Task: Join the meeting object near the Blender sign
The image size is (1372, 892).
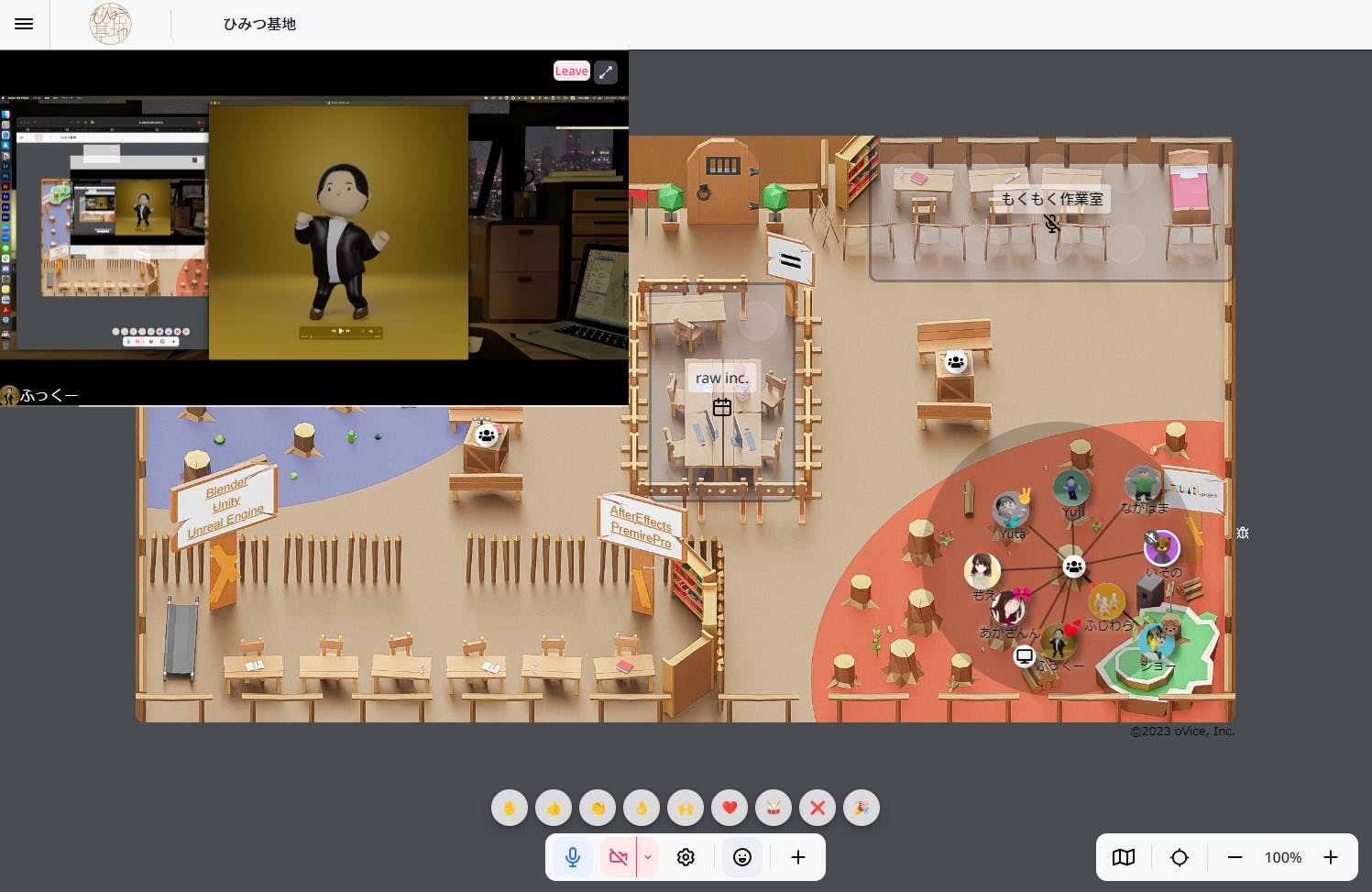Action: (487, 435)
